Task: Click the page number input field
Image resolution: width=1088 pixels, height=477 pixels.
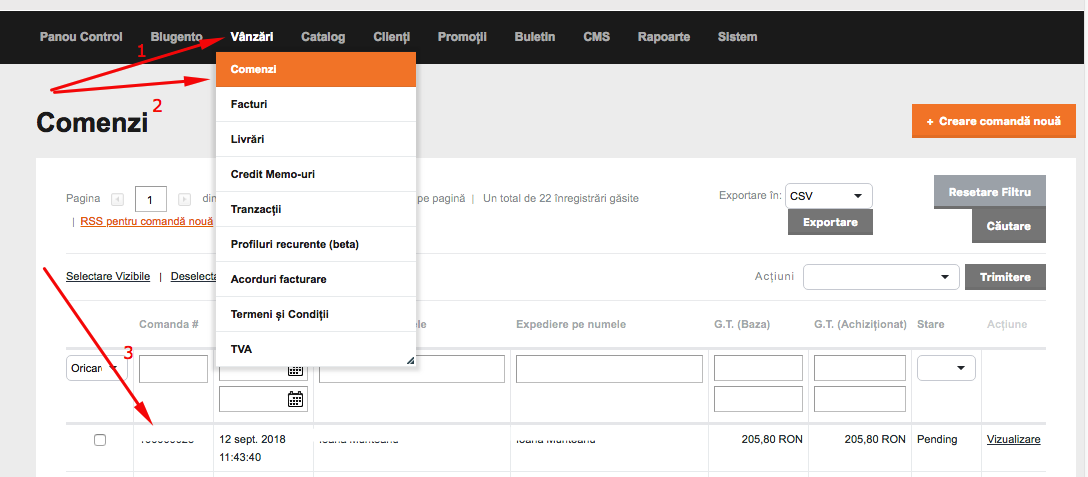Action: 151,199
